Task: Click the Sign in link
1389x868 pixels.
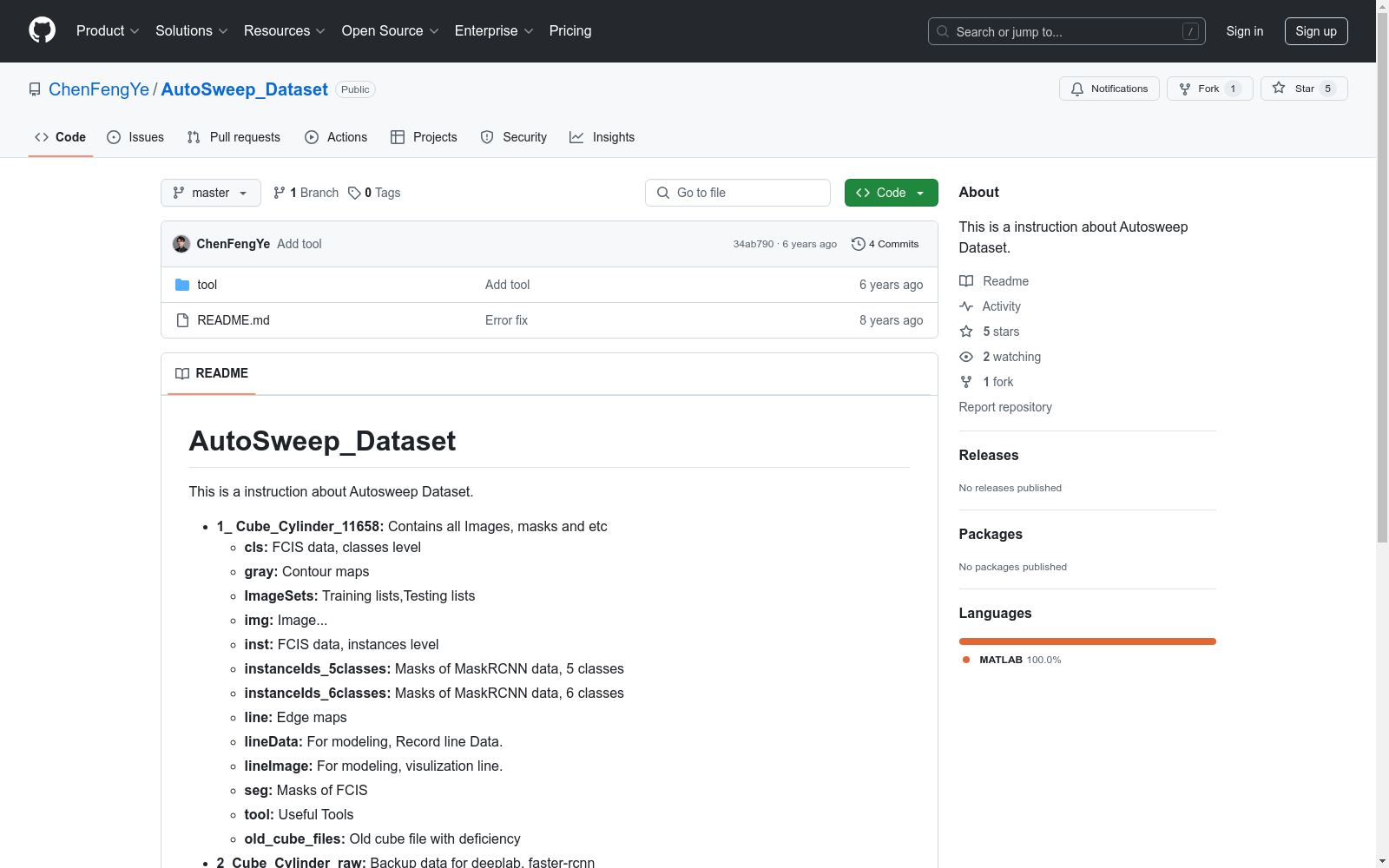Action: tap(1245, 31)
